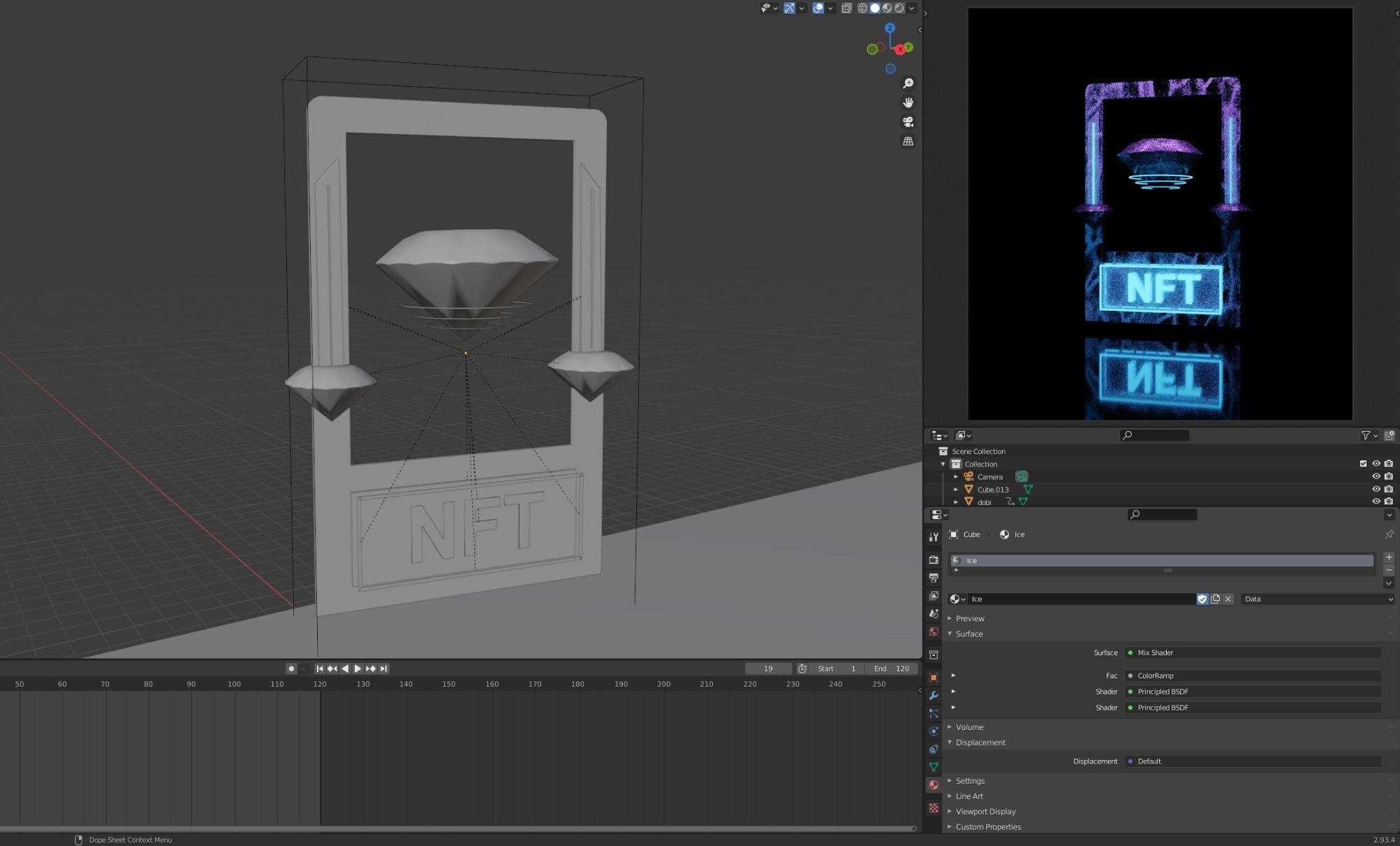Open Physics properties tab
This screenshot has width=1400, height=846.
[934, 731]
